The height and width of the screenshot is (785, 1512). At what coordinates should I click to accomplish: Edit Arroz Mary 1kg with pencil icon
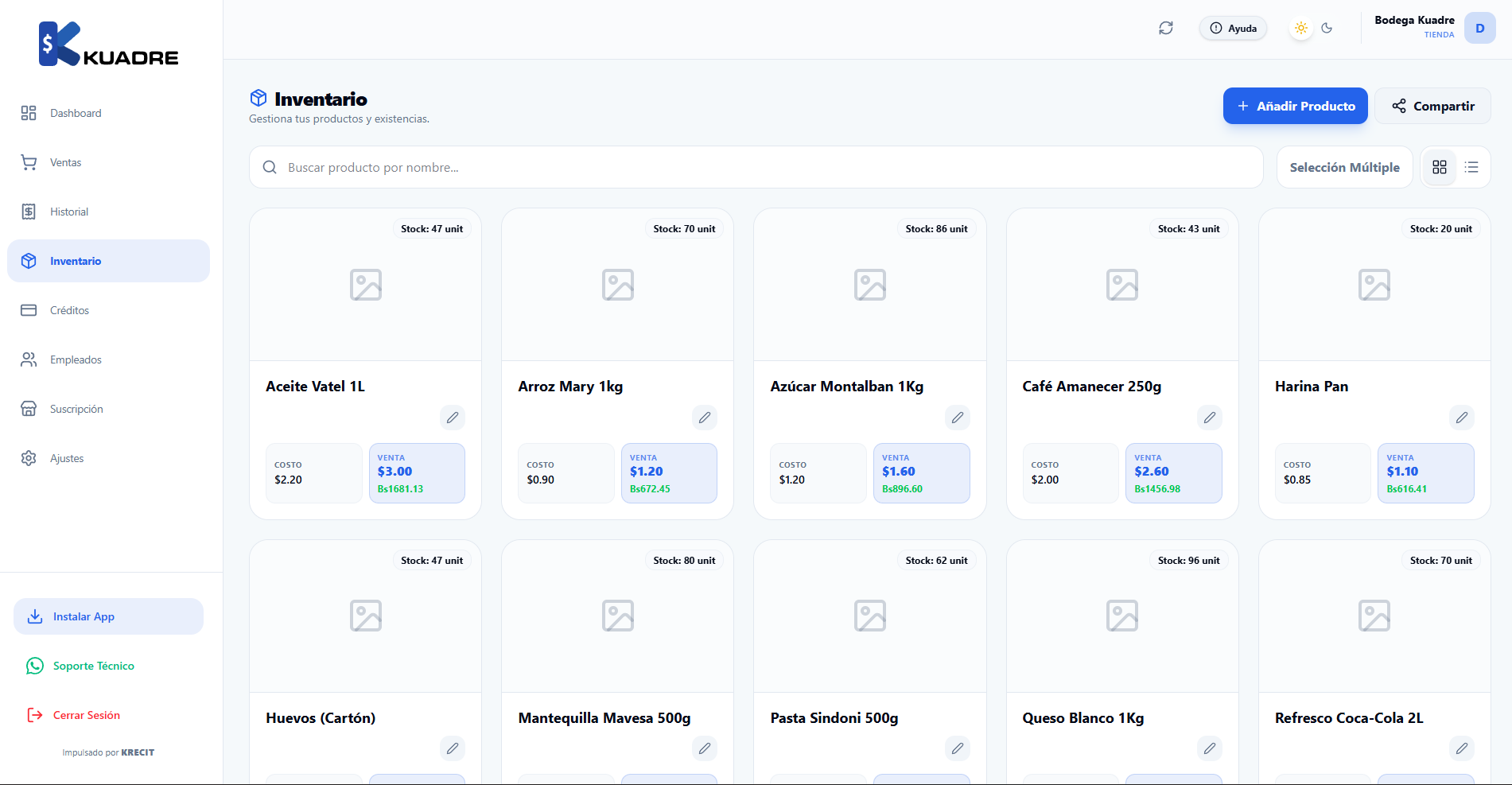(705, 418)
